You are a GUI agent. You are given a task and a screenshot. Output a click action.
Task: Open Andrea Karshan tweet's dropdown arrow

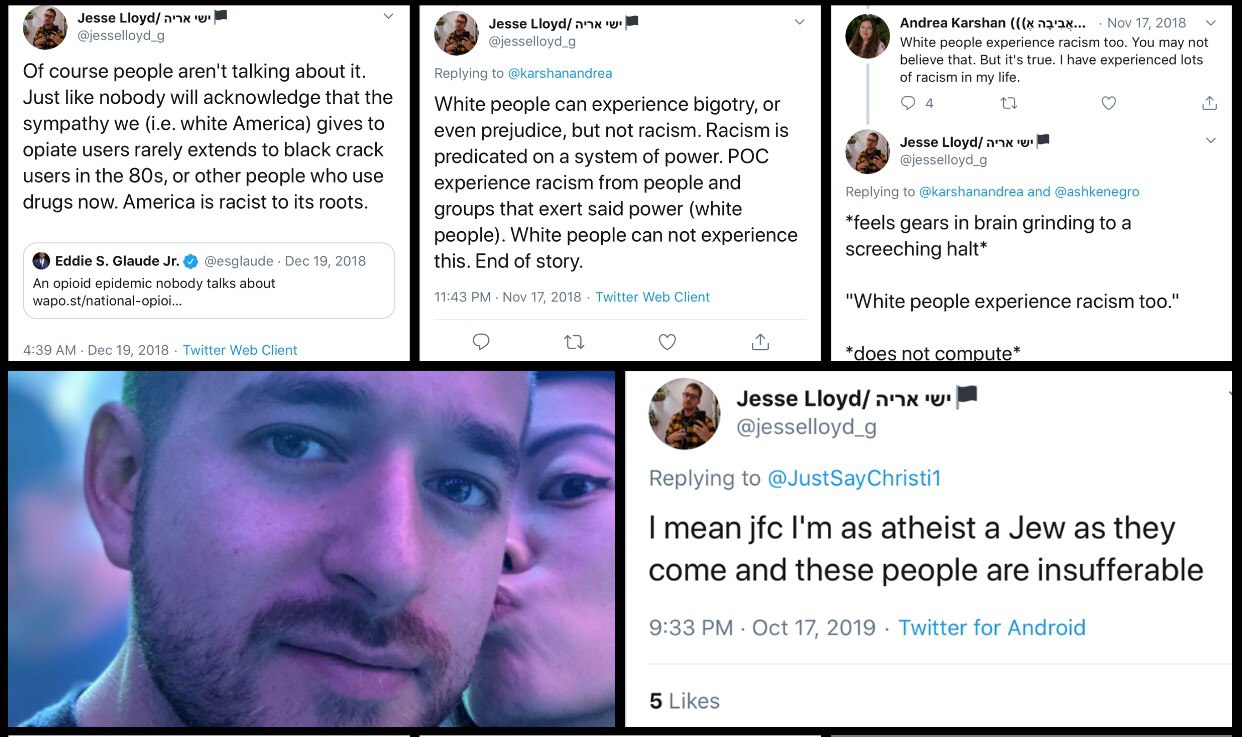tap(1211, 22)
